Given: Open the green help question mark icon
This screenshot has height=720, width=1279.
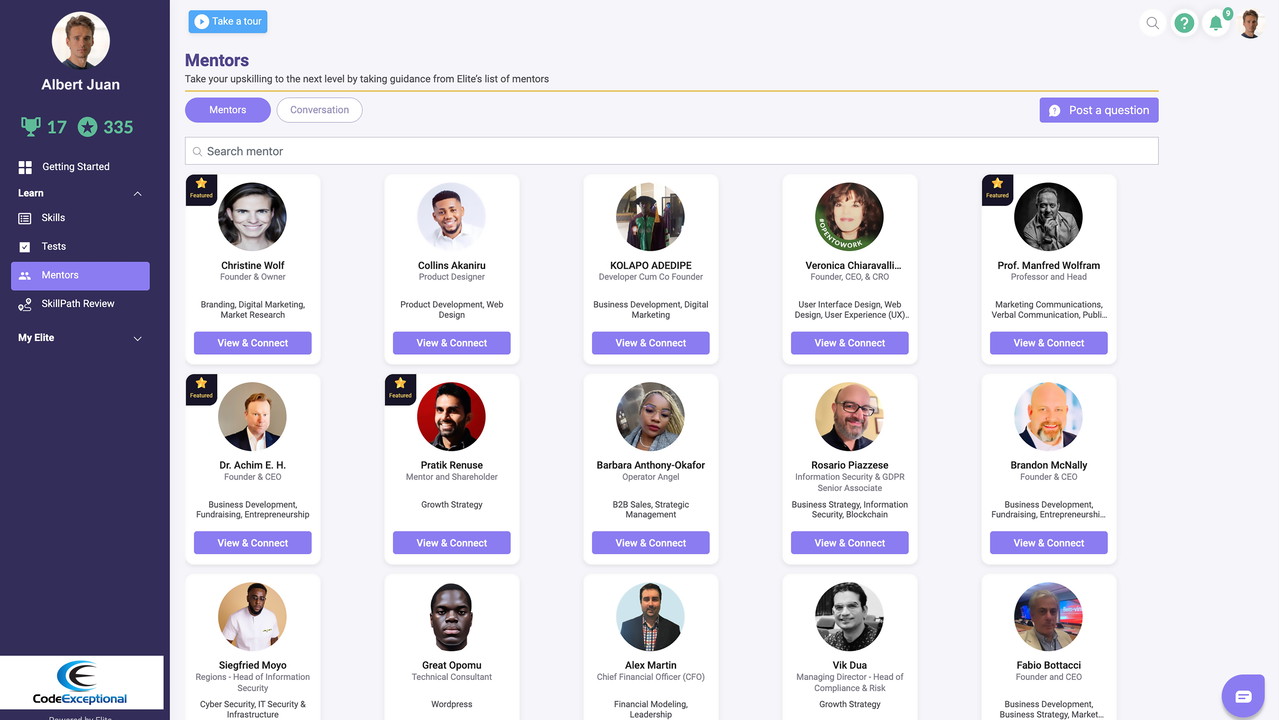Looking at the screenshot, I should (x=1184, y=23).
